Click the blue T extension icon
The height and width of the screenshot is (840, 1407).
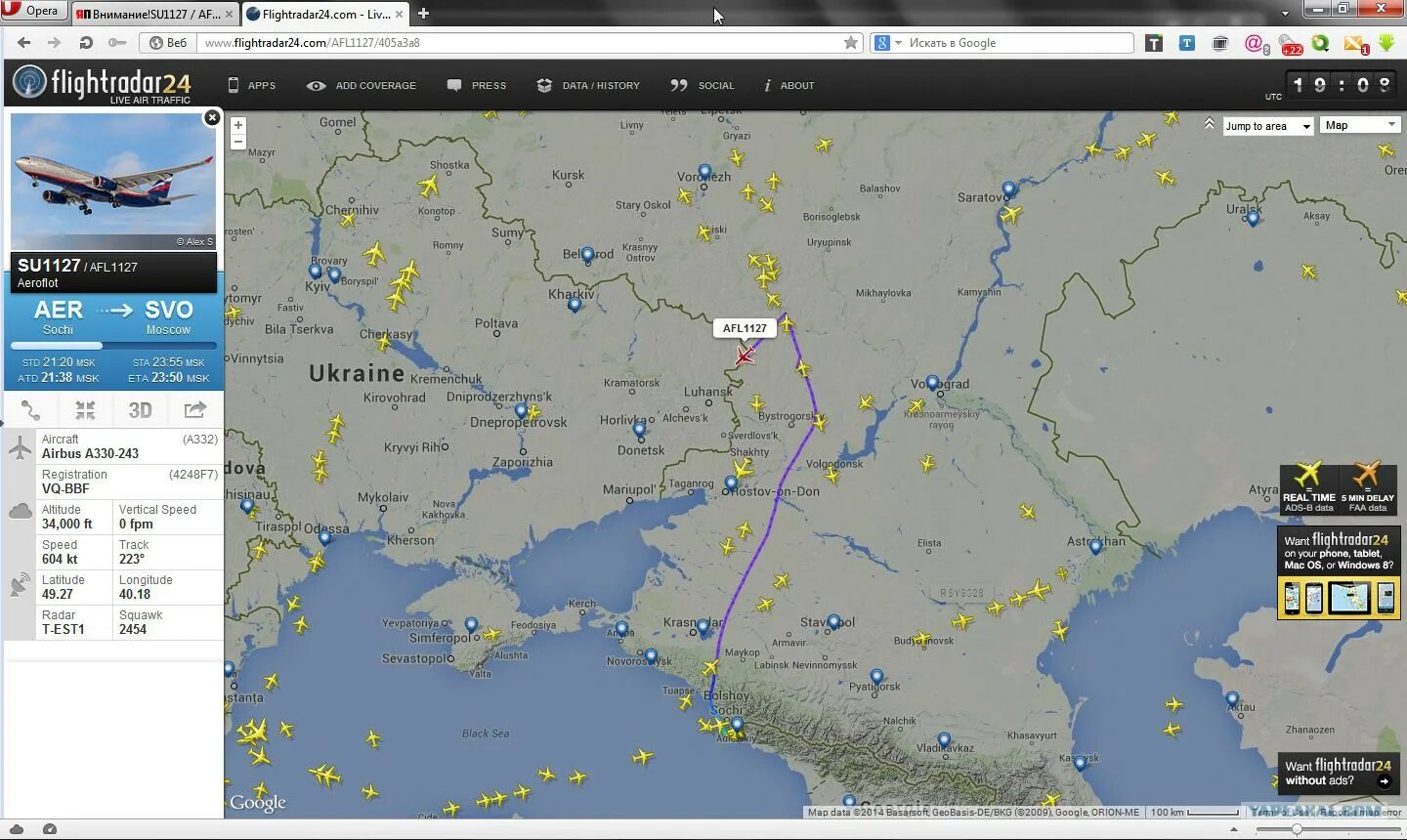1187,43
